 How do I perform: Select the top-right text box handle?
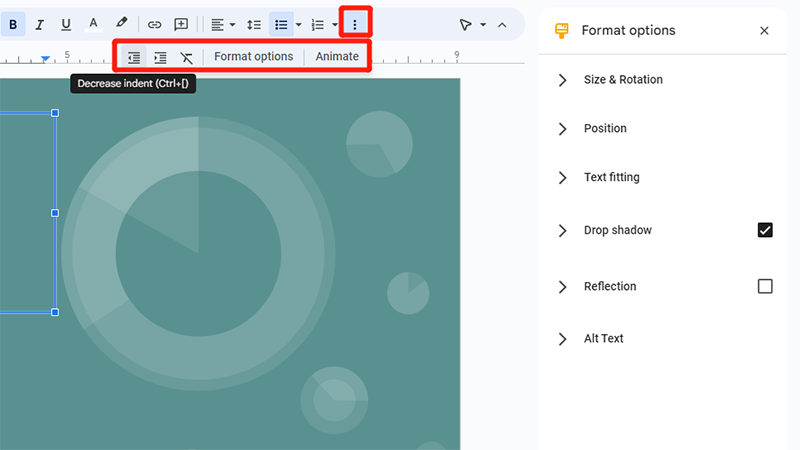point(55,113)
